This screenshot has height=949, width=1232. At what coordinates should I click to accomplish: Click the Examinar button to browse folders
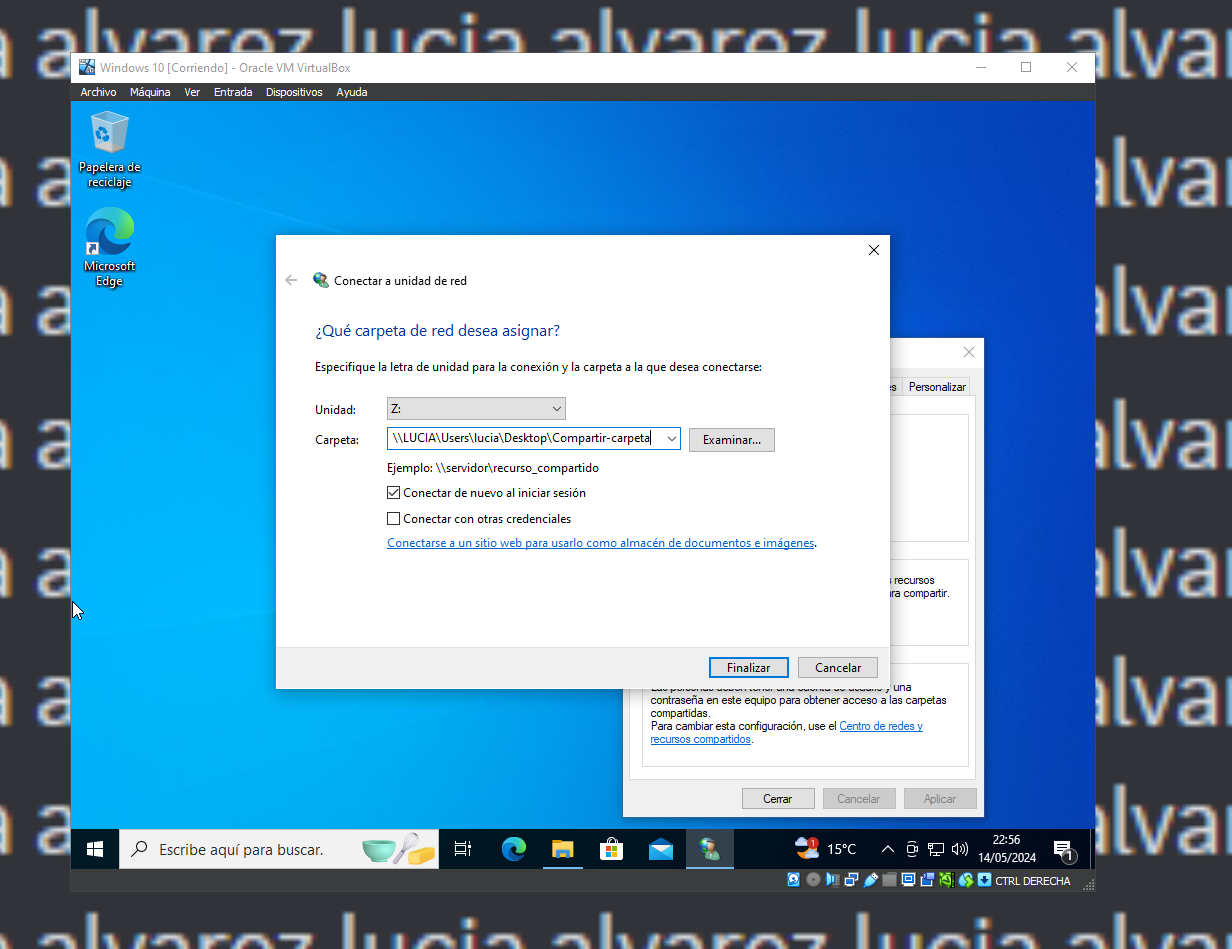[x=731, y=439]
